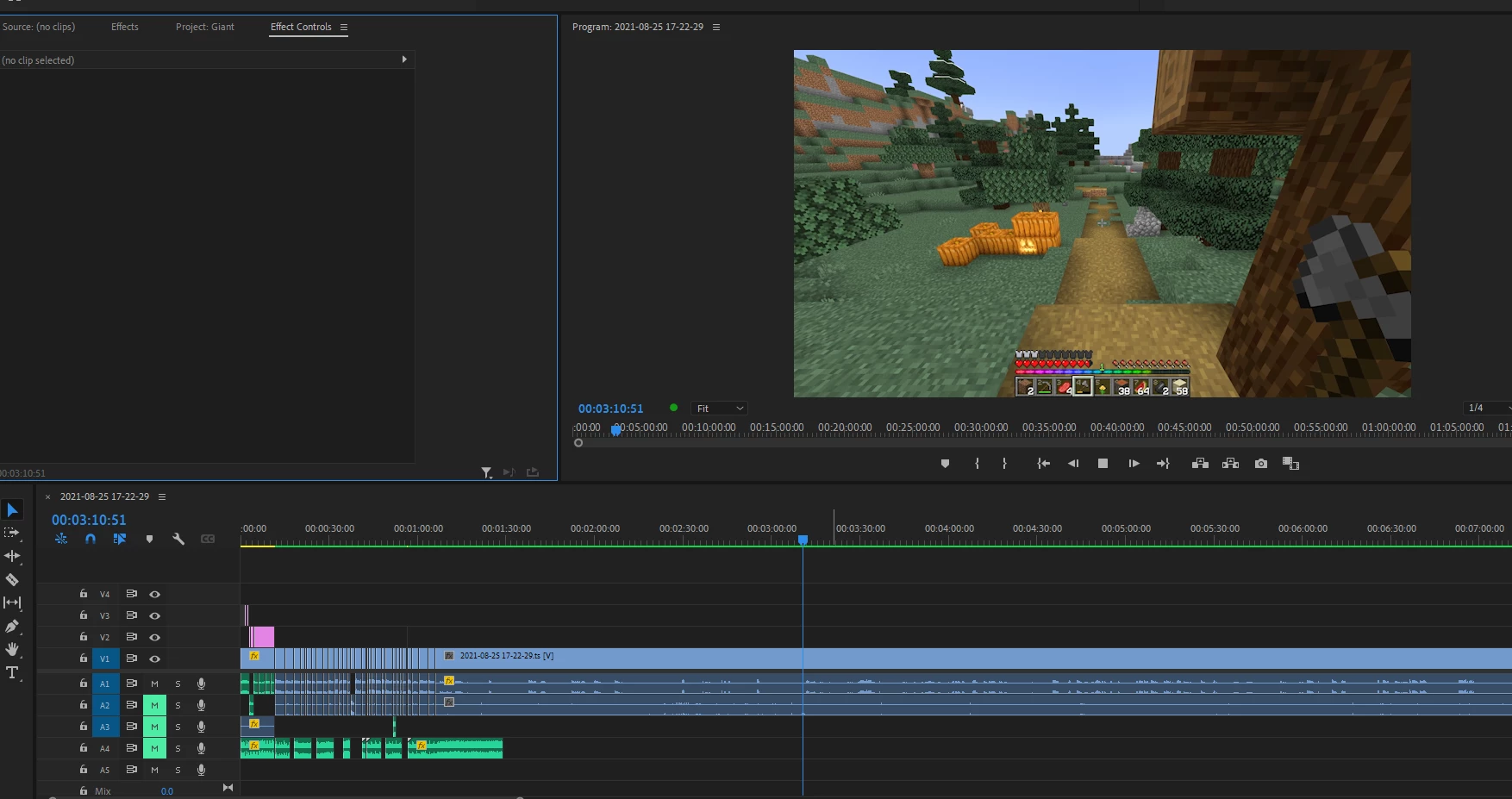The height and width of the screenshot is (799, 1512).
Task: Step back one frame
Action: click(1073, 464)
